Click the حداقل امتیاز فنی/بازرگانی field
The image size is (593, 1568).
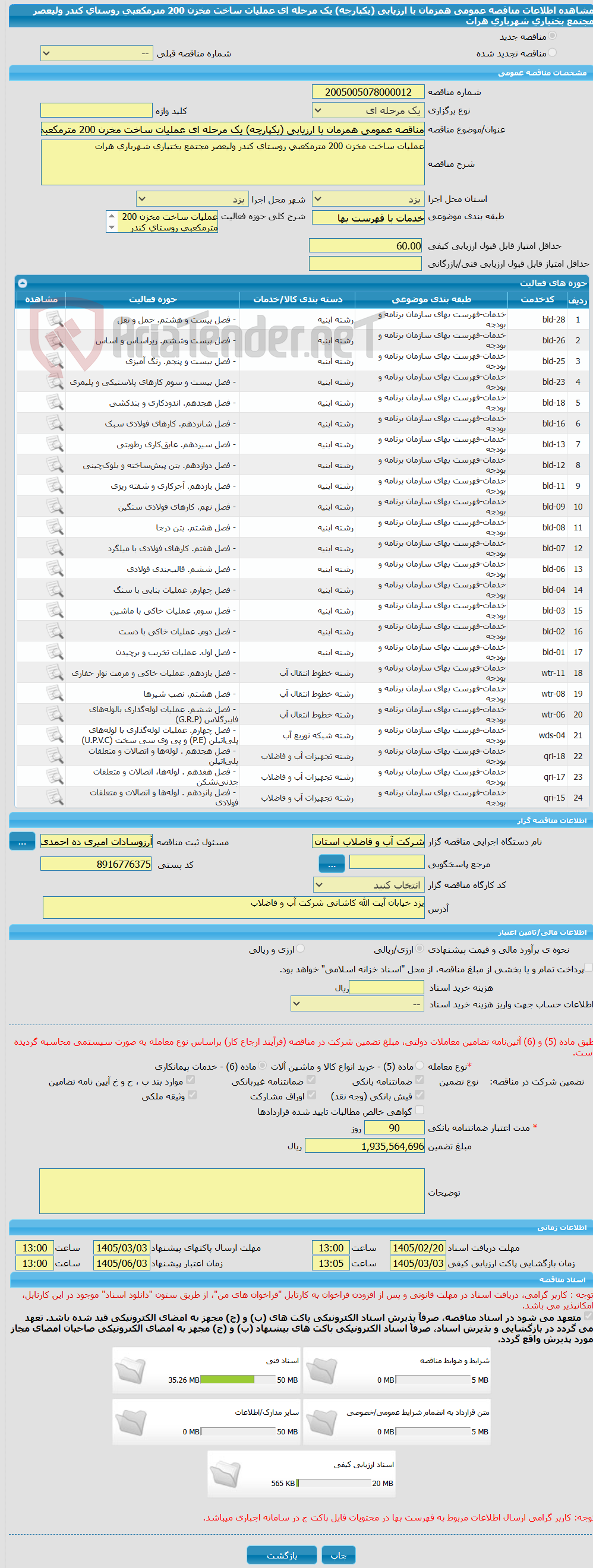click(x=365, y=264)
